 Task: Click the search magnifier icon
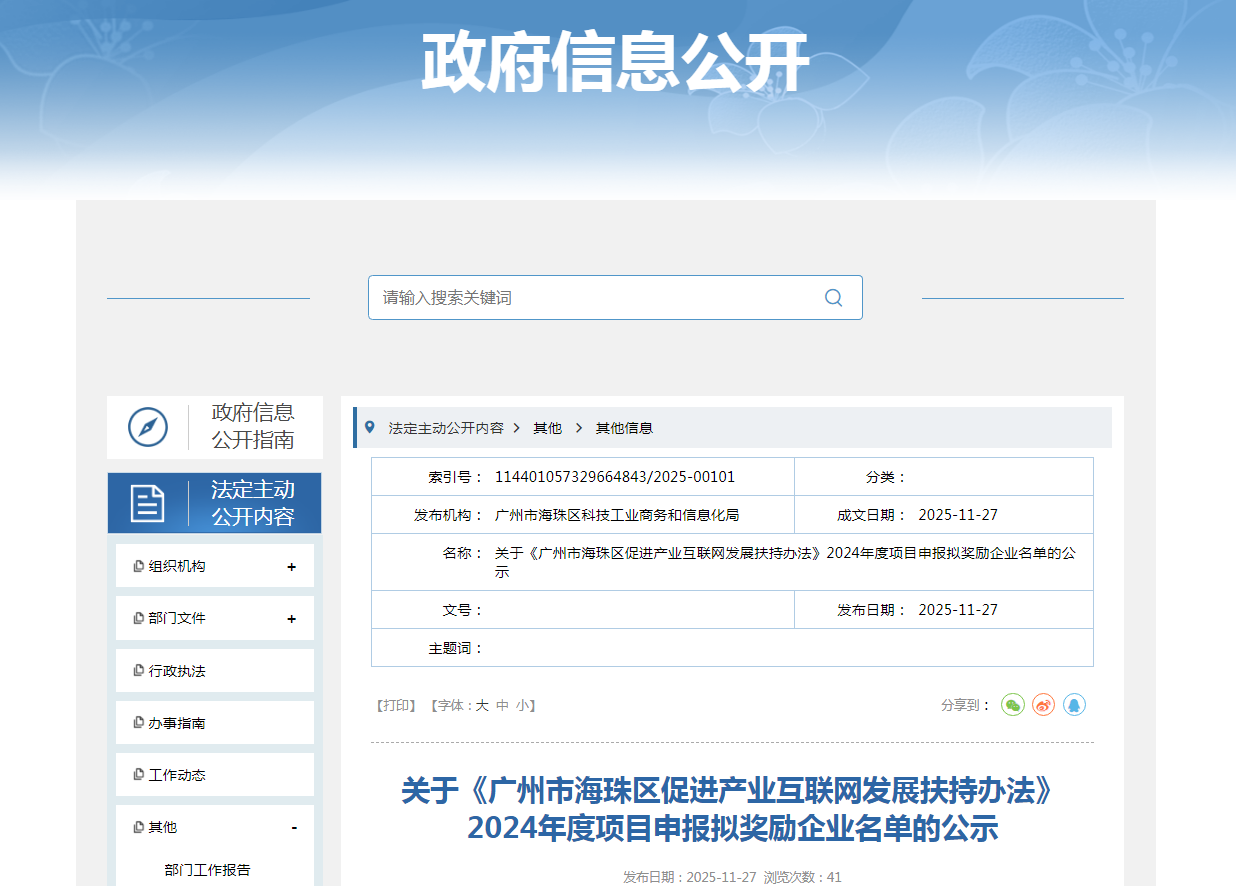tap(833, 298)
